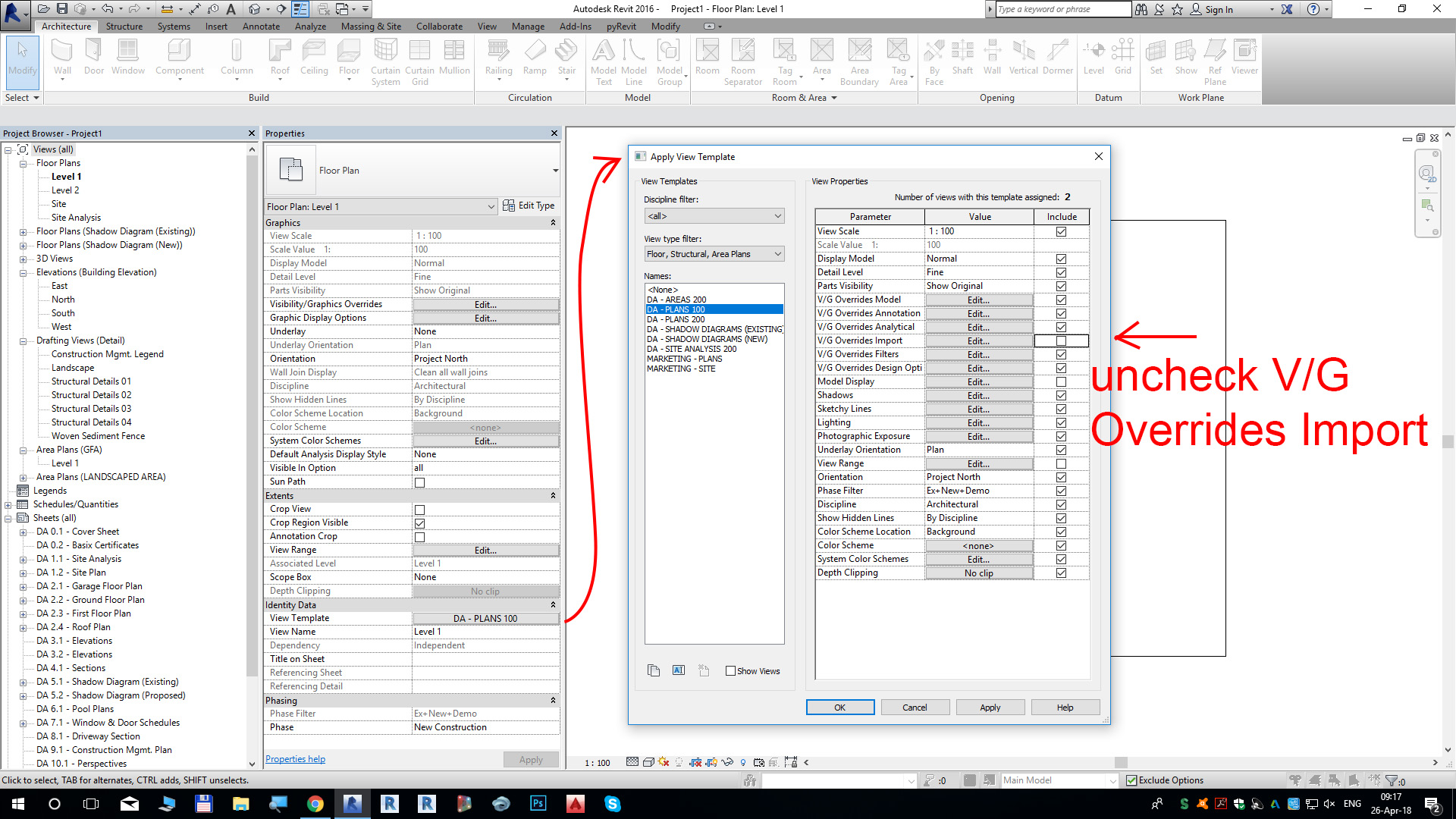Open the Annotate ribbon tab
The height and width of the screenshot is (819, 1456).
coord(261,27)
